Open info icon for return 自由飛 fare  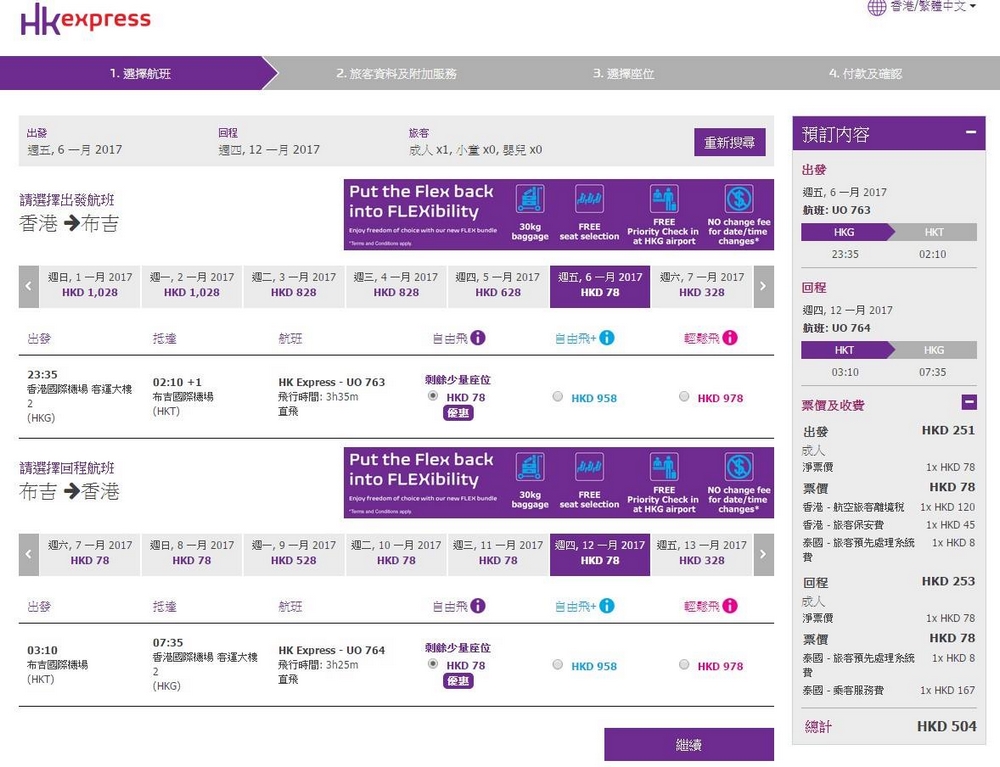tap(478, 606)
